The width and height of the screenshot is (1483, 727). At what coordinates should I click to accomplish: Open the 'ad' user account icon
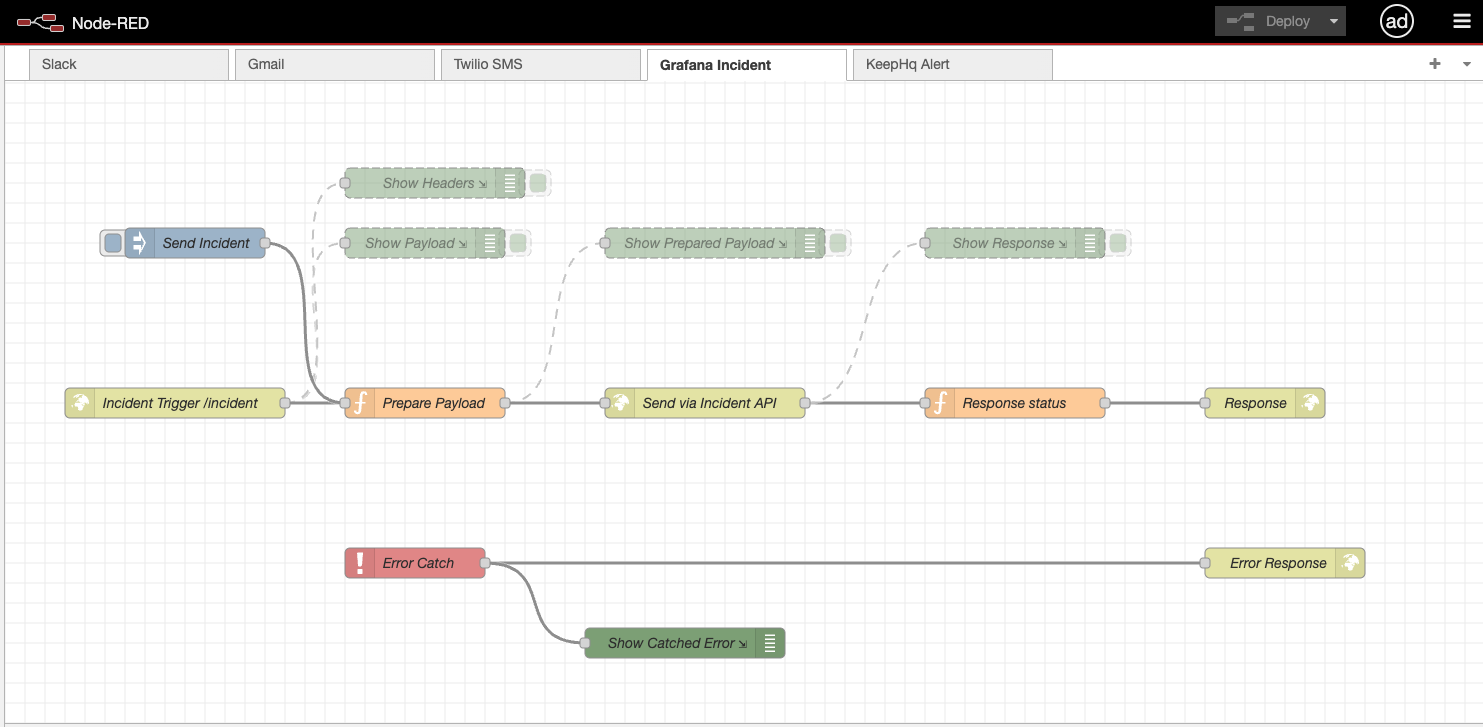point(1396,22)
